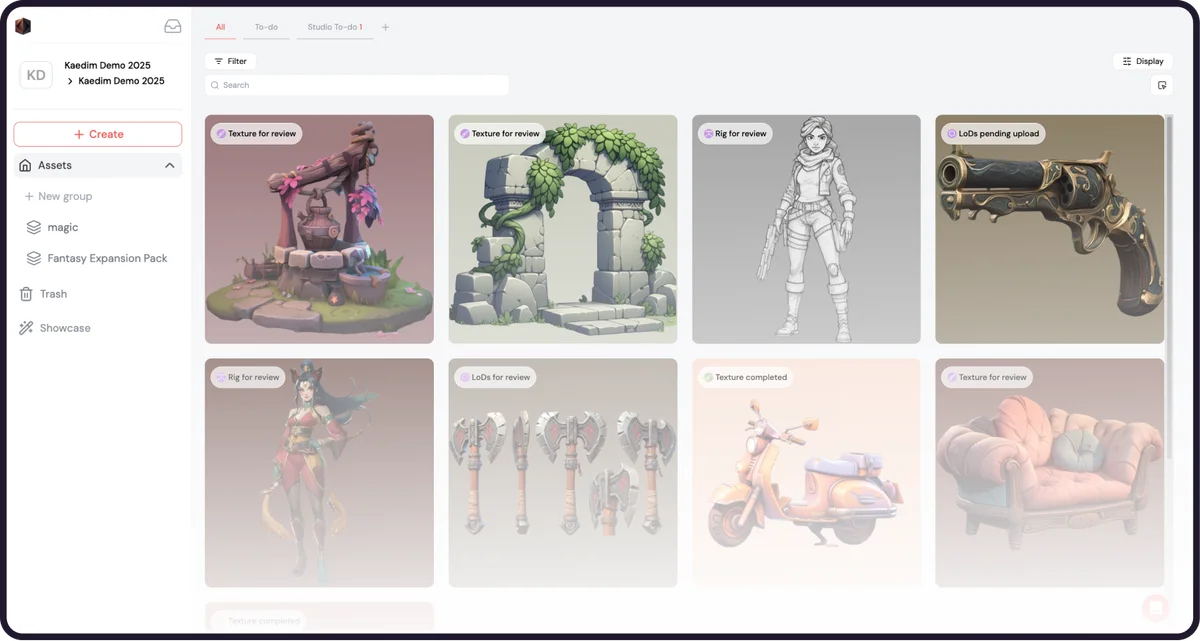Click the Kaedim logo in the sidebar
Viewport: 1200px width, 641px height.
(x=23, y=25)
